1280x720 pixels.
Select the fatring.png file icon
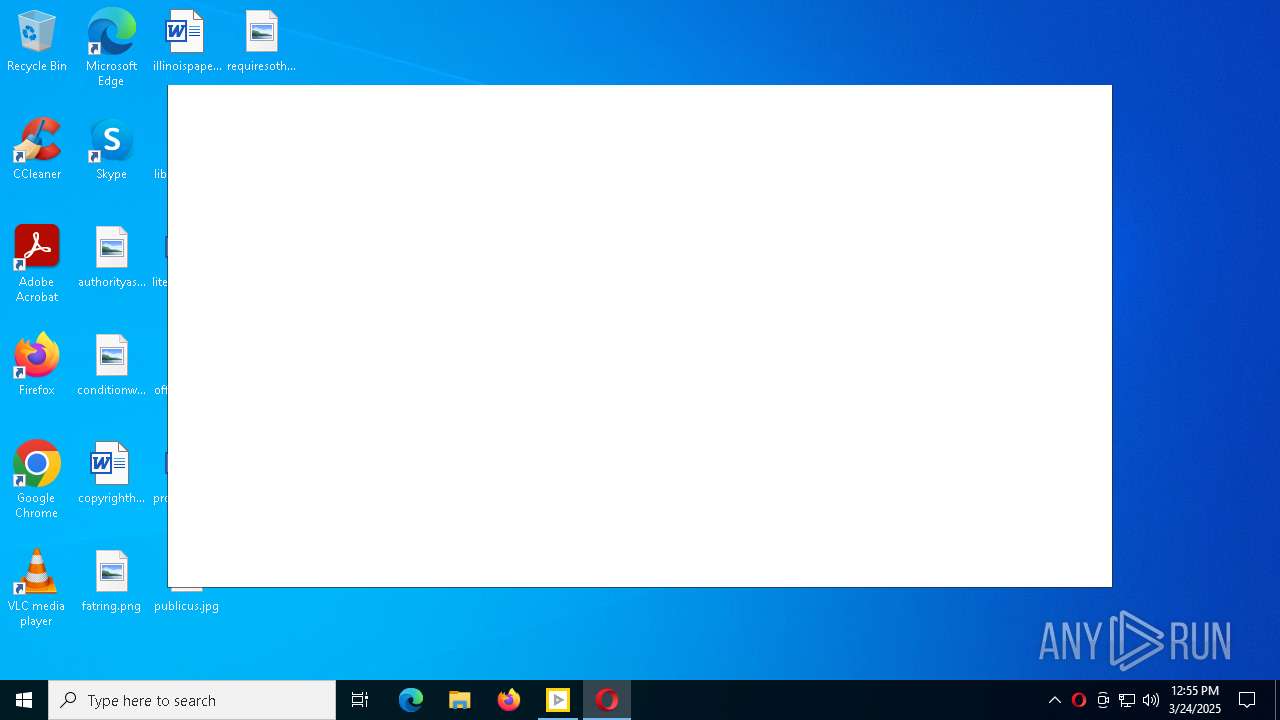tap(111, 581)
